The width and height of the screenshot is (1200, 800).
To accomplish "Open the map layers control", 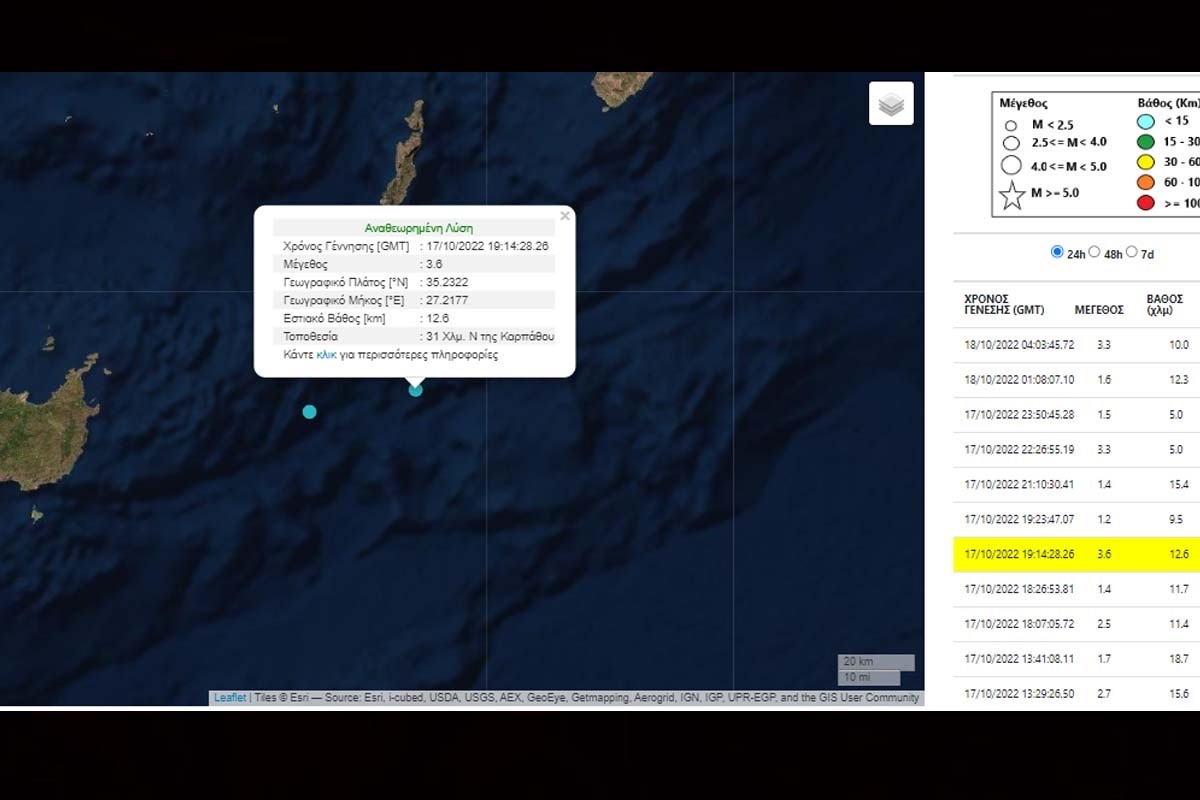I will 891,104.
